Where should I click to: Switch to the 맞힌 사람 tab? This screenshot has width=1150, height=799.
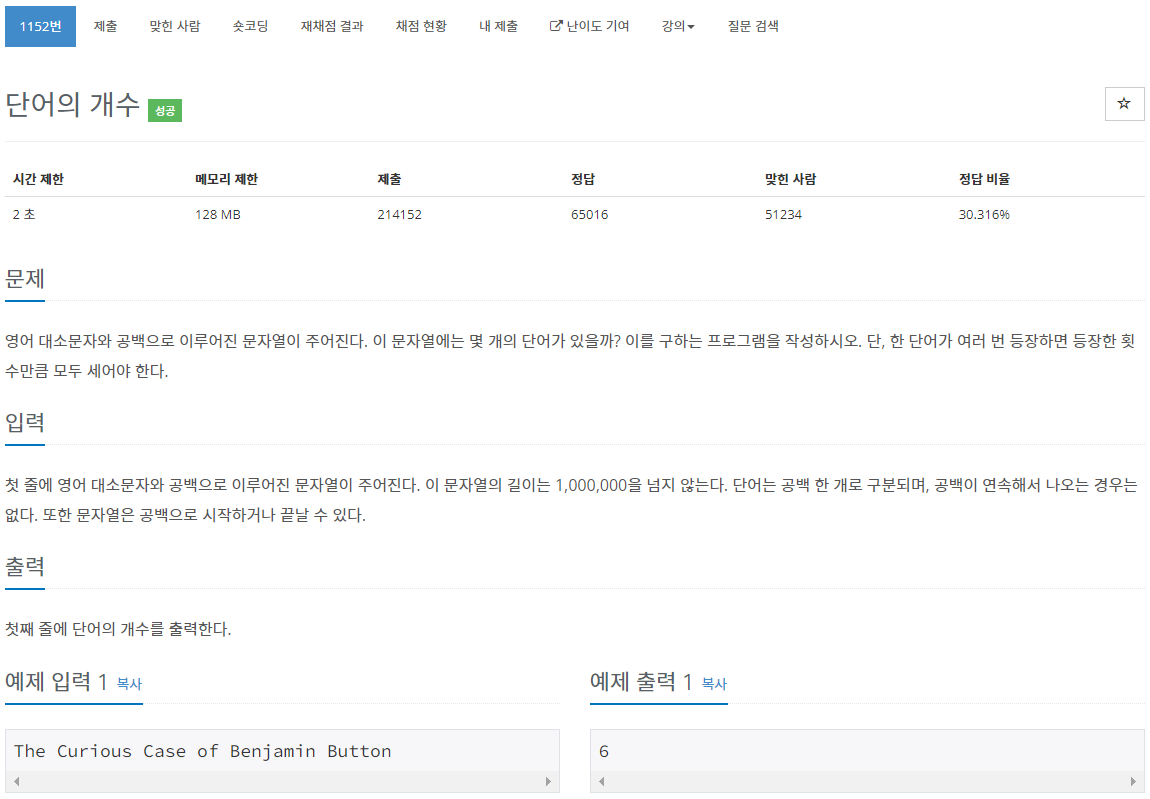175,26
